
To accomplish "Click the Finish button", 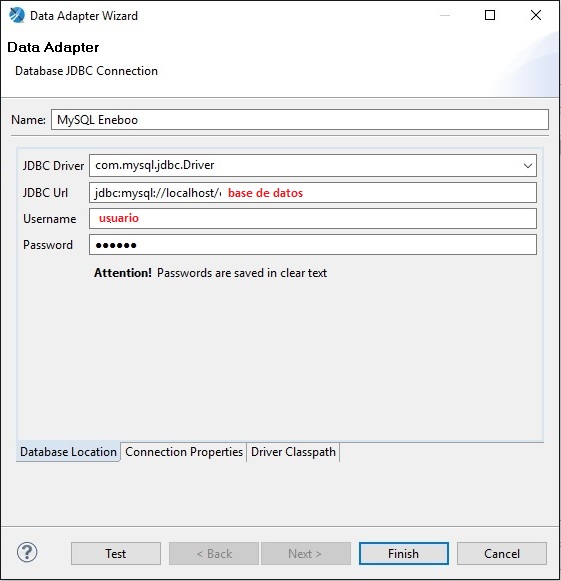I will [404, 554].
